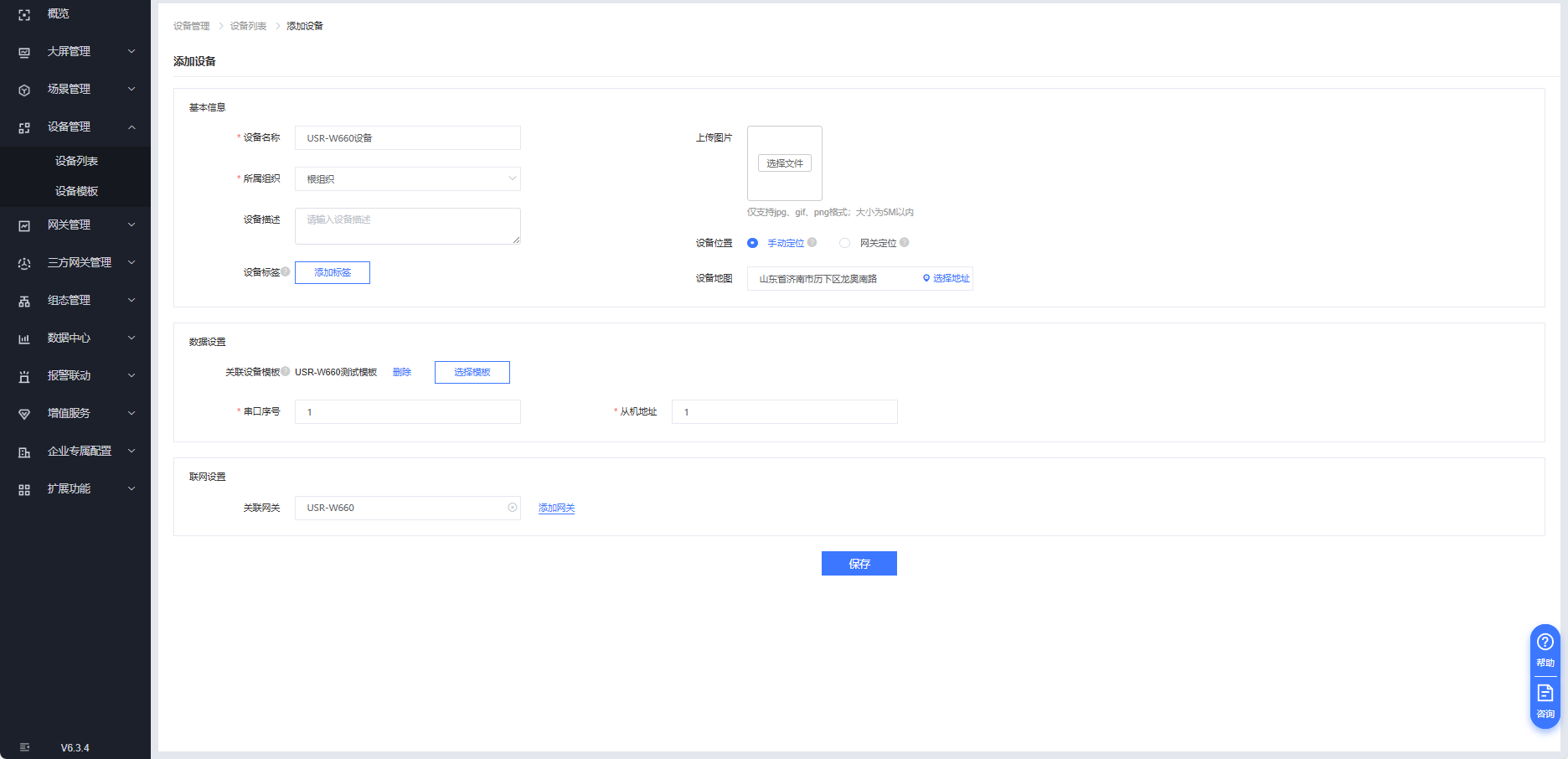Collapse the 设备管理 sidebar menu
The image size is (1568, 759).
75,126
